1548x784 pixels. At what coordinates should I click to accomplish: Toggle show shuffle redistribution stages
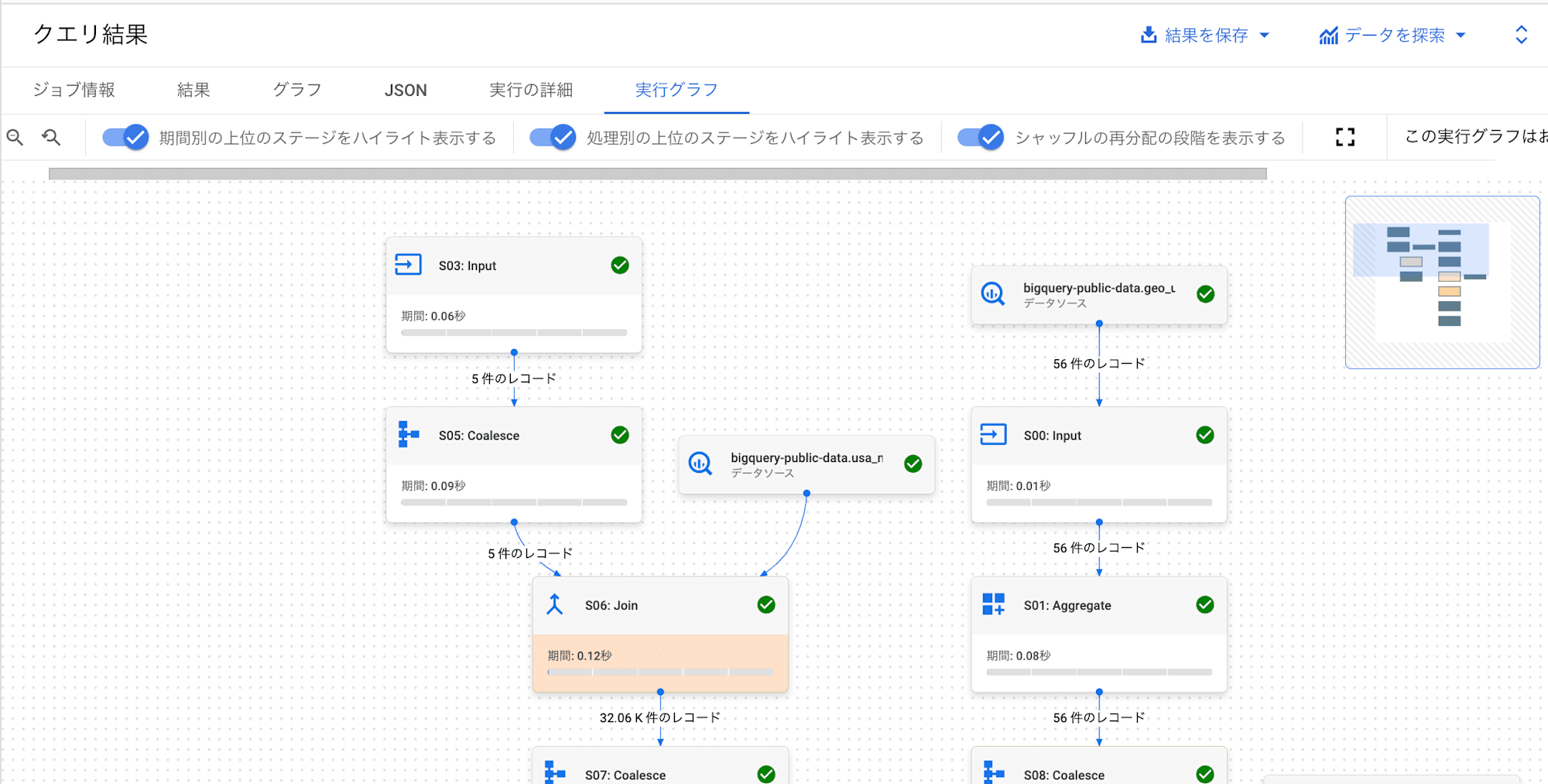point(981,138)
